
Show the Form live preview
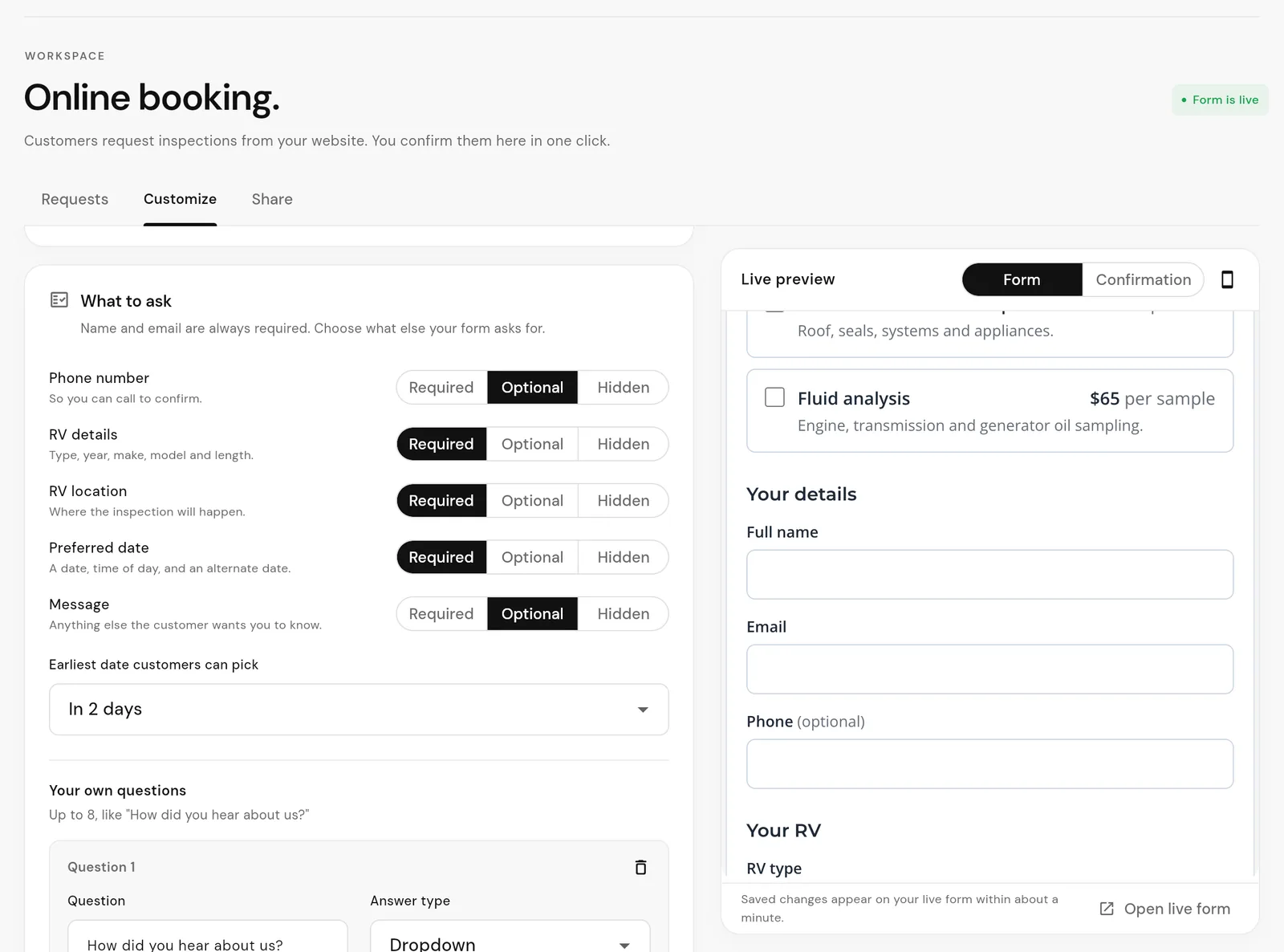coord(1022,279)
